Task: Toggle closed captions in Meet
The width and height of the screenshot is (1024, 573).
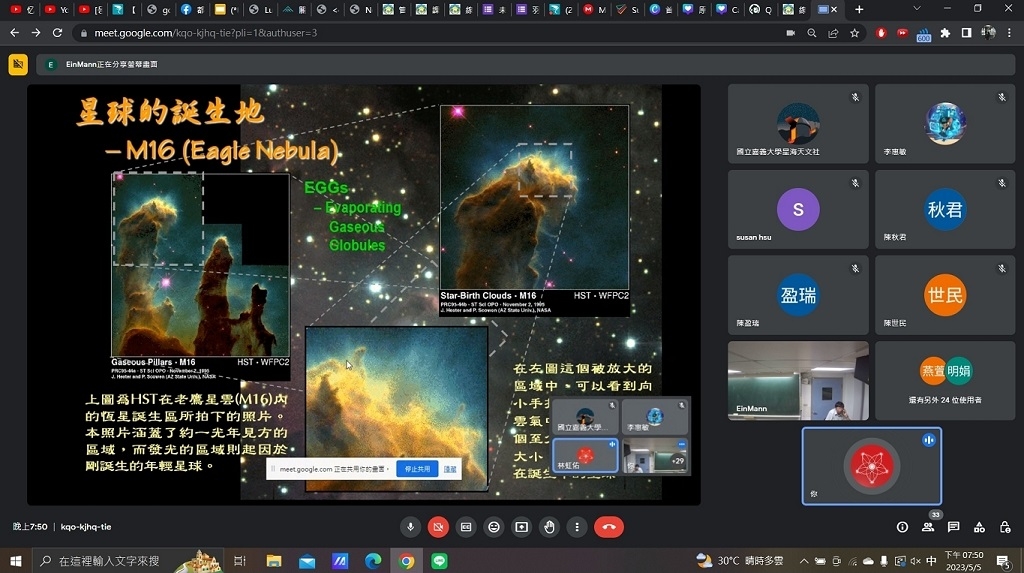Action: (x=466, y=527)
